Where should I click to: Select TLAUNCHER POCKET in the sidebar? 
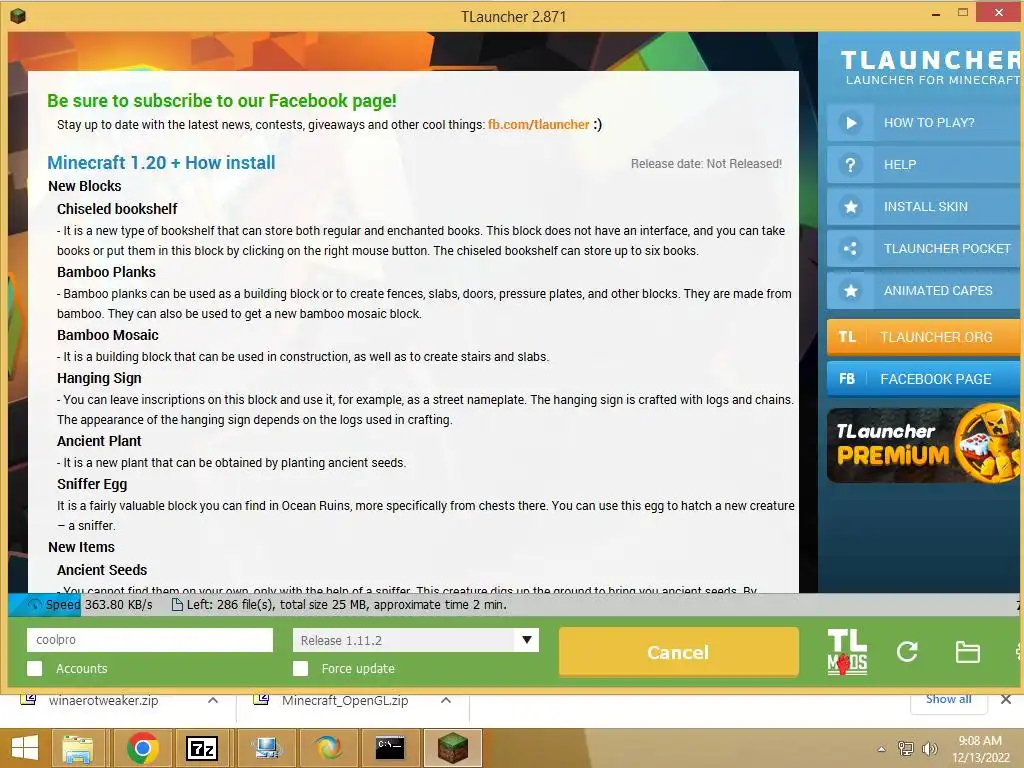tap(925, 249)
